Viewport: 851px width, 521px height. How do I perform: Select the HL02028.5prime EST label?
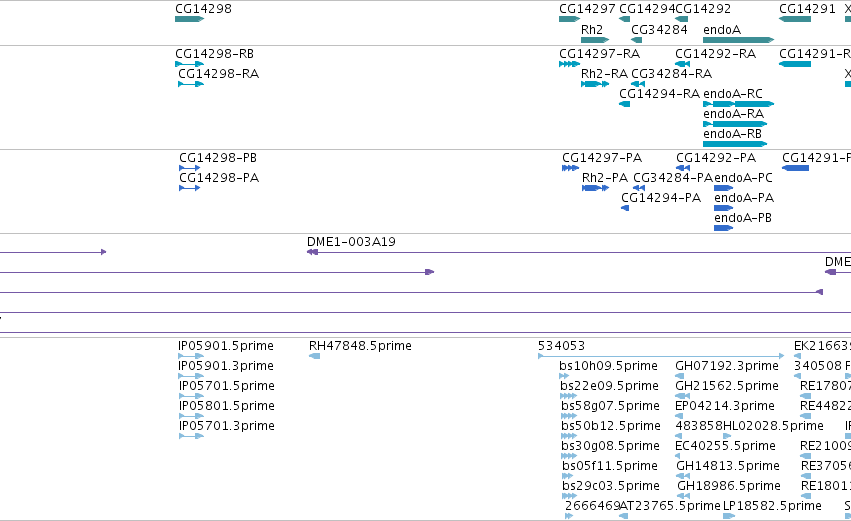pos(773,427)
